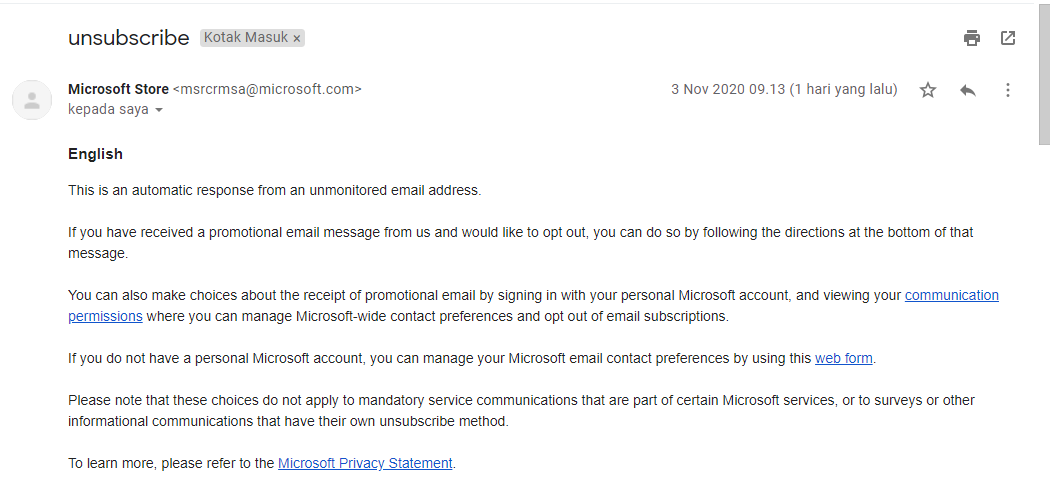The width and height of the screenshot is (1050, 498).
Task: Open the three-dot more options menu
Action: (x=1008, y=90)
